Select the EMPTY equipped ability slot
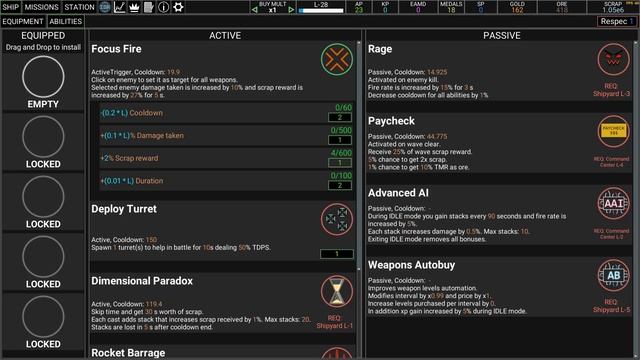The image size is (640, 360). point(43,77)
